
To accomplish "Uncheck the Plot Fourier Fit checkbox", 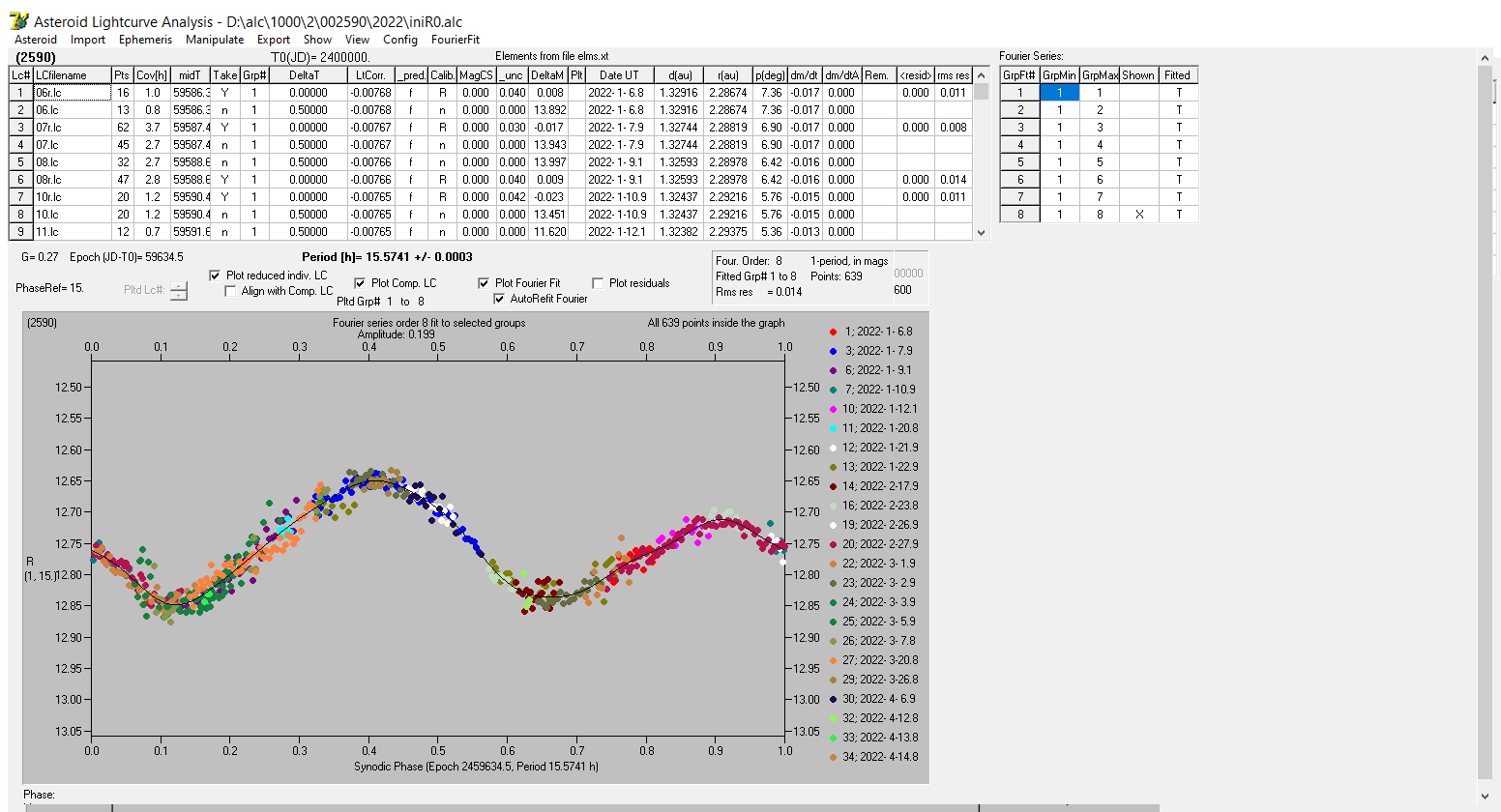I will click(484, 283).
